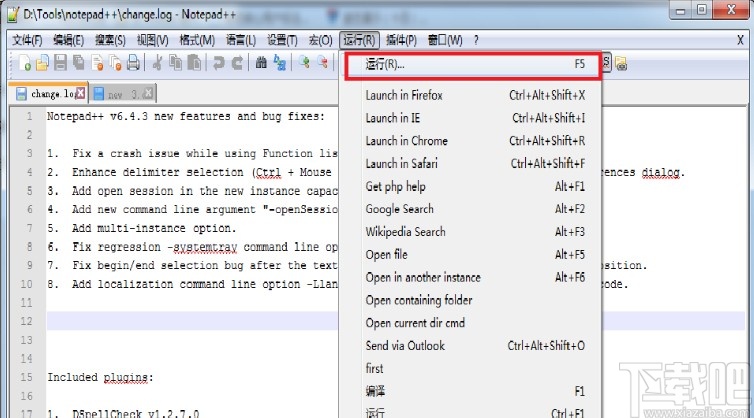Click the underlined word 'systemtray' on line 8
The width and height of the screenshot is (754, 418).
click(205, 247)
